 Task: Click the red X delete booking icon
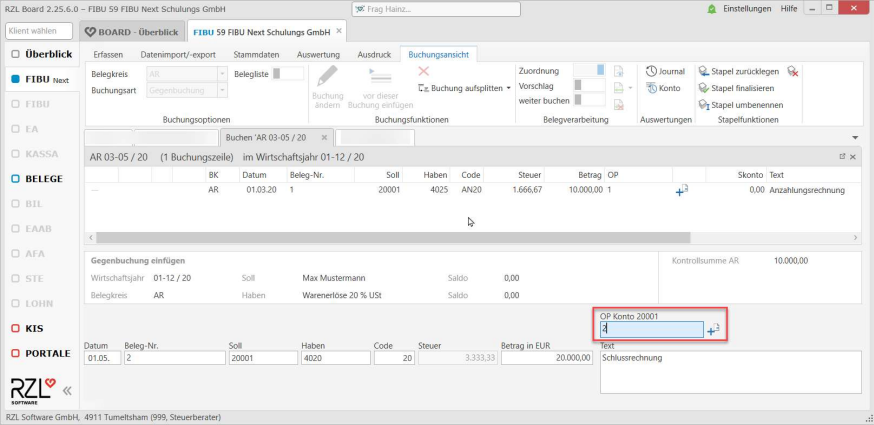pyautogui.click(x=424, y=71)
